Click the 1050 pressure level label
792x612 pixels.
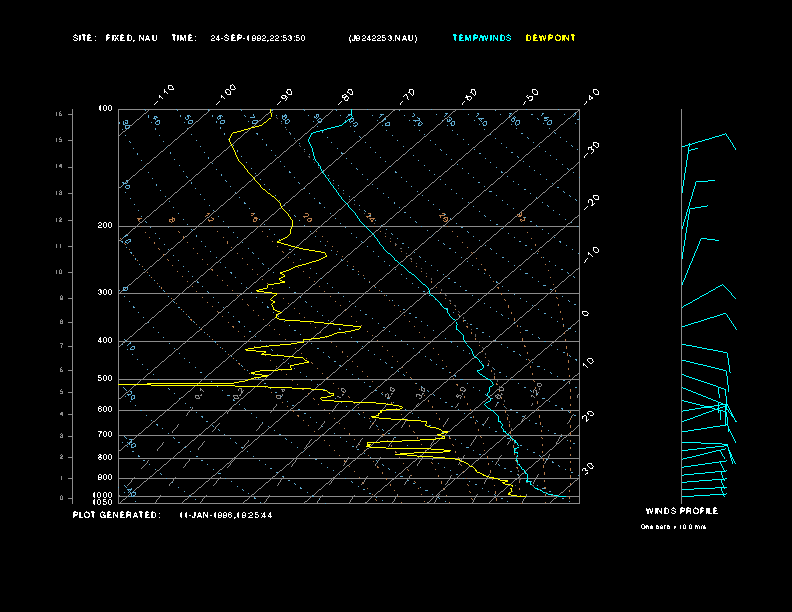(103, 502)
